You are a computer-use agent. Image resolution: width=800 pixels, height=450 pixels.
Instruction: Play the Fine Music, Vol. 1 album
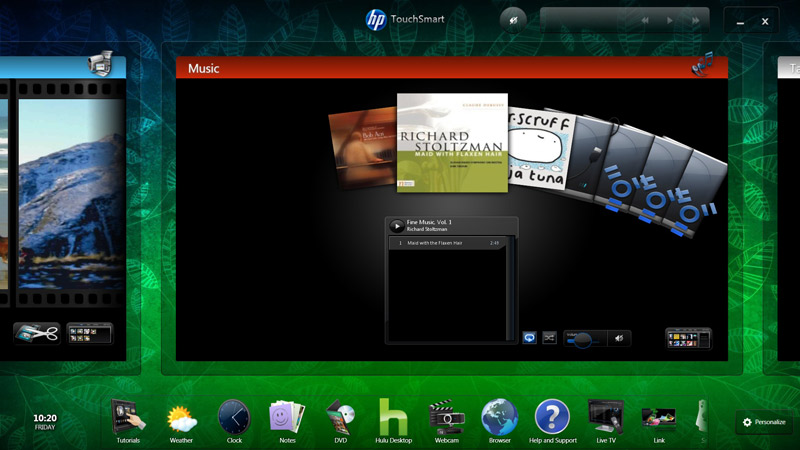coord(396,226)
